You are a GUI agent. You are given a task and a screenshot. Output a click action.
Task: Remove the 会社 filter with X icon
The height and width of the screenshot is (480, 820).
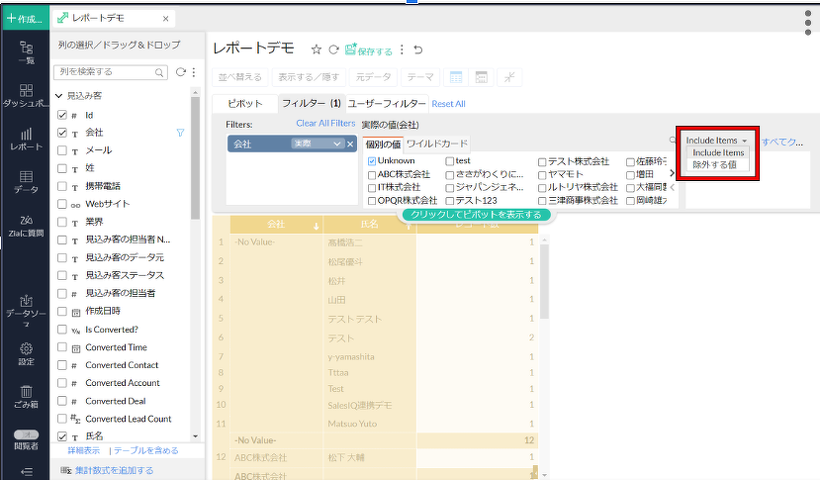[350, 144]
